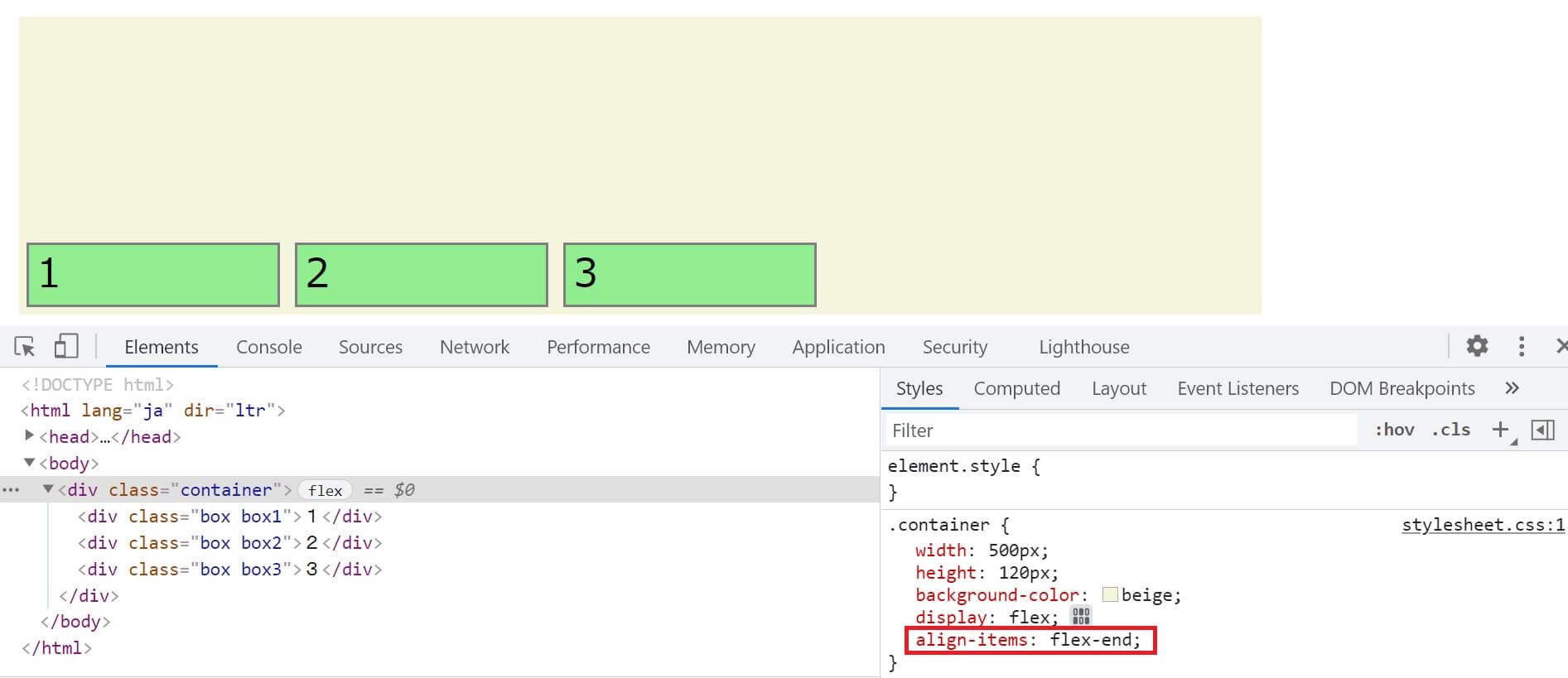Toggle the .cls element classes button
The height and width of the screenshot is (678, 1568).
(1450, 430)
